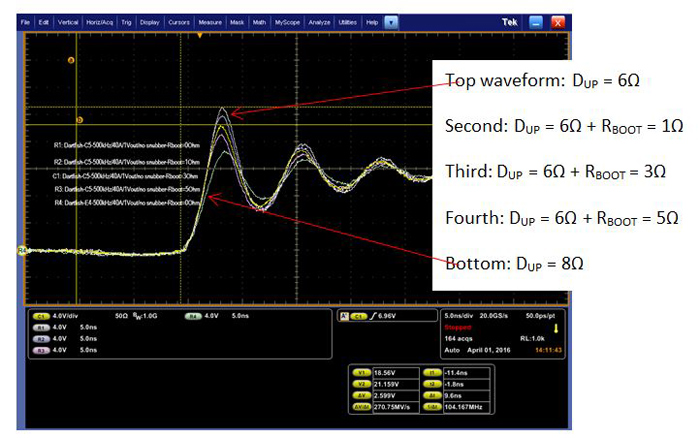
Task: Expand the menu bar dropdown arrow after Help
Action: (x=391, y=21)
